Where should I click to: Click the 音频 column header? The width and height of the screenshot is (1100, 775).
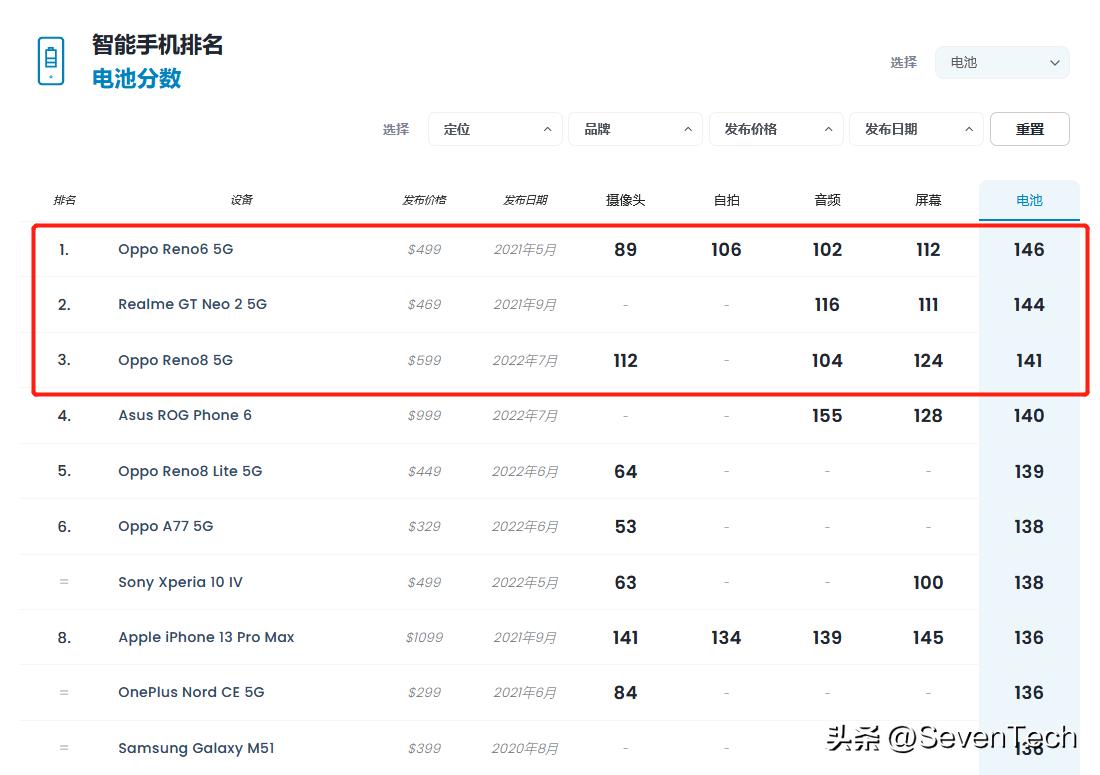(827, 199)
